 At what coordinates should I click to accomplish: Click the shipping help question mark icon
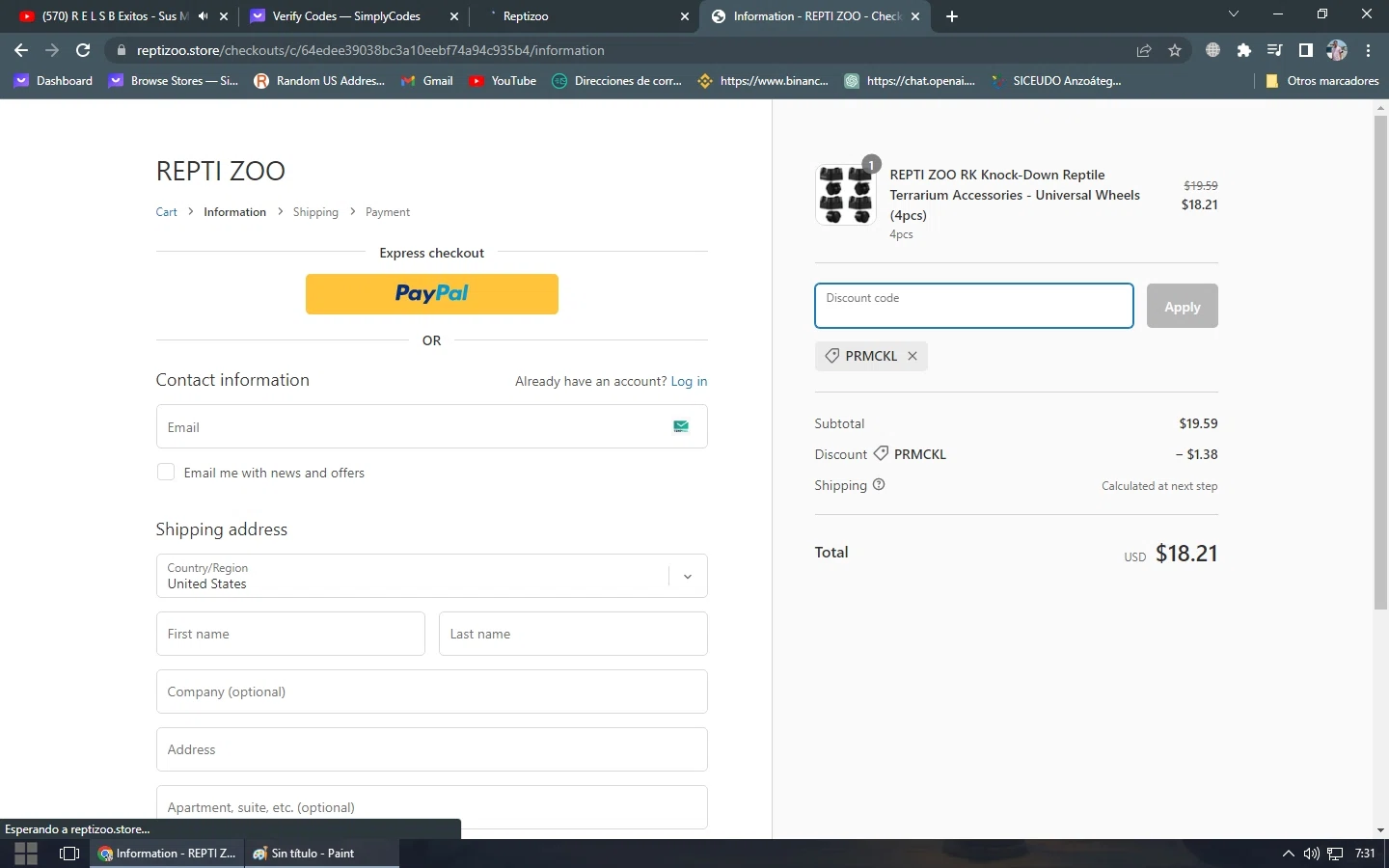(x=879, y=485)
